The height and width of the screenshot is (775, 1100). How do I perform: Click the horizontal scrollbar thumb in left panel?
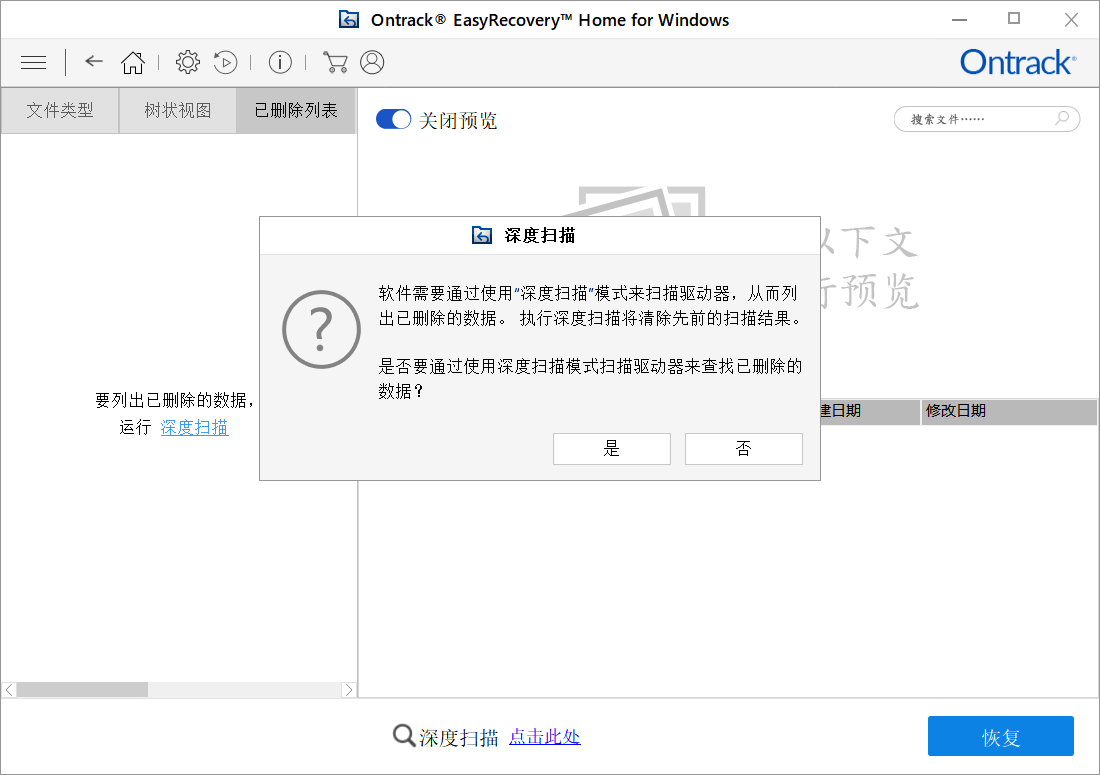click(82, 689)
